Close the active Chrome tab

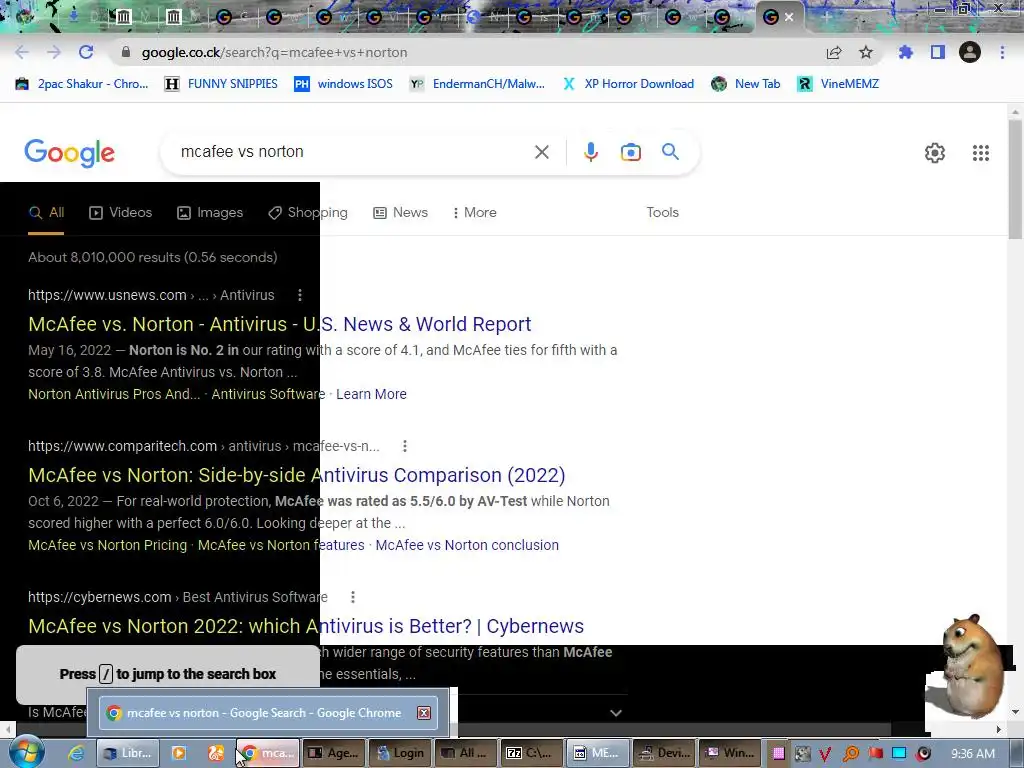789,17
